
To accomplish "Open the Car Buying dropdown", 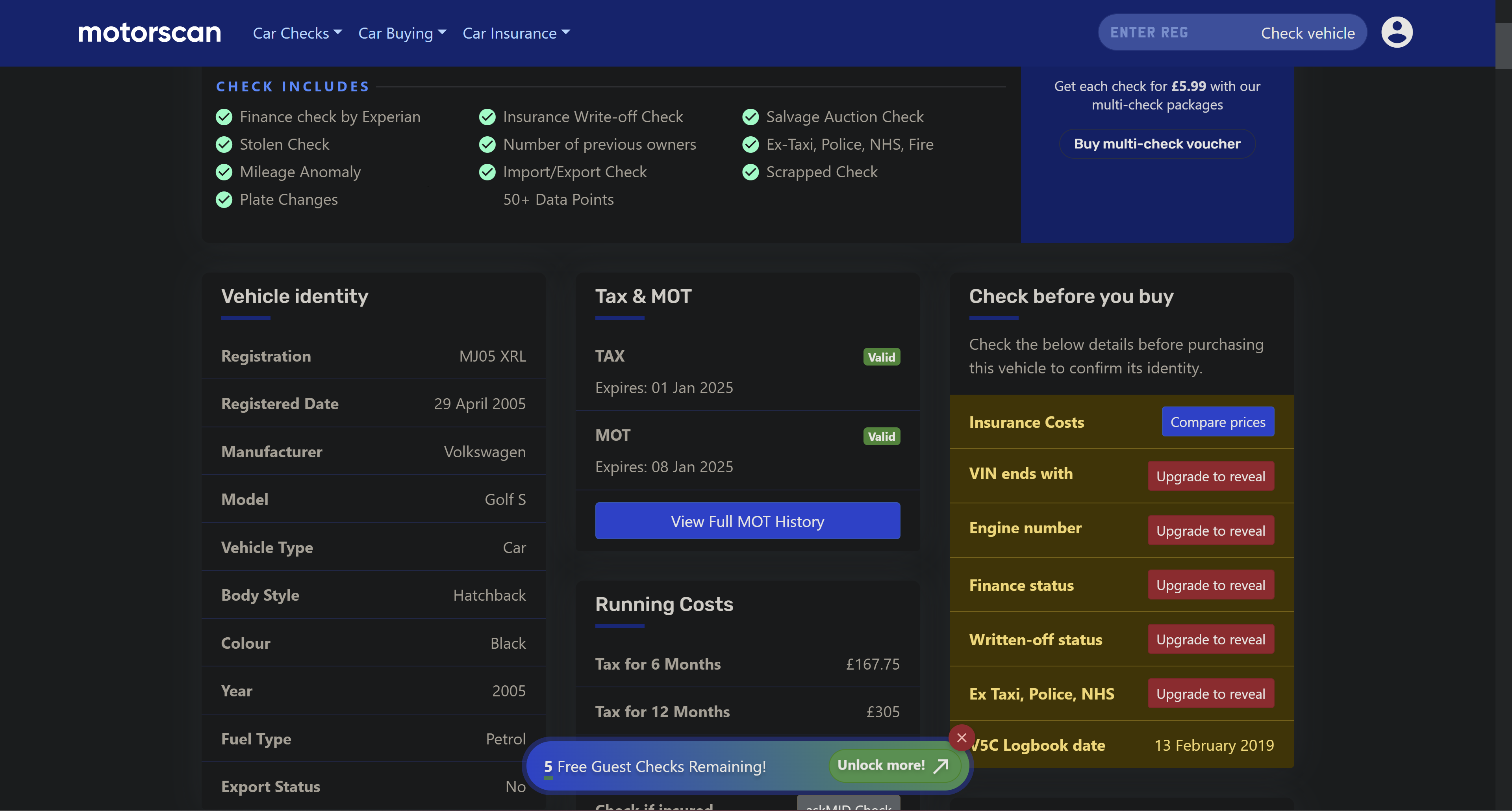I will tap(402, 33).
